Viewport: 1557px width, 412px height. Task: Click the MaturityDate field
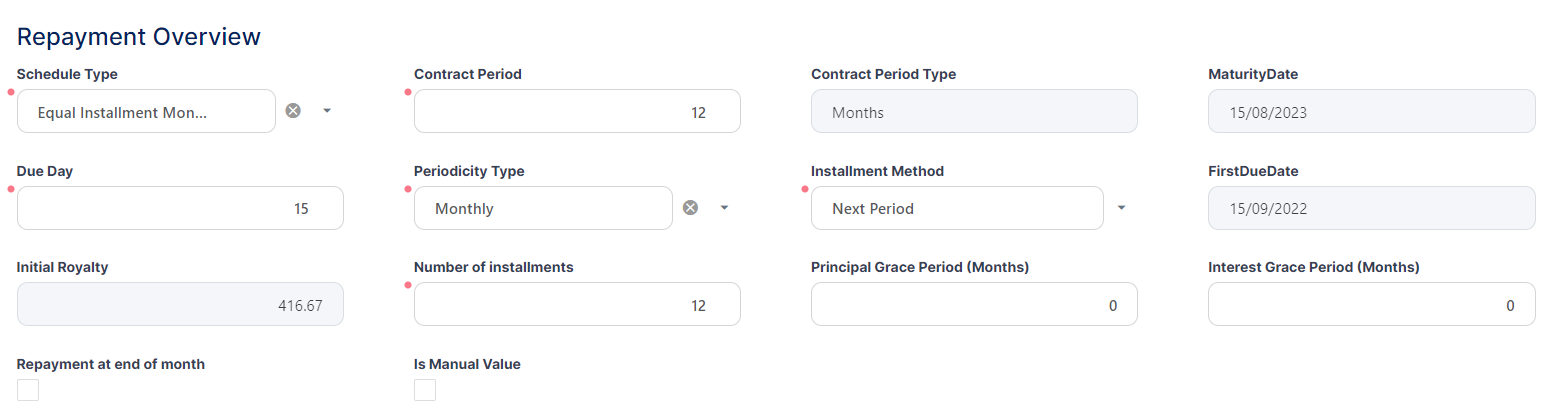1371,111
